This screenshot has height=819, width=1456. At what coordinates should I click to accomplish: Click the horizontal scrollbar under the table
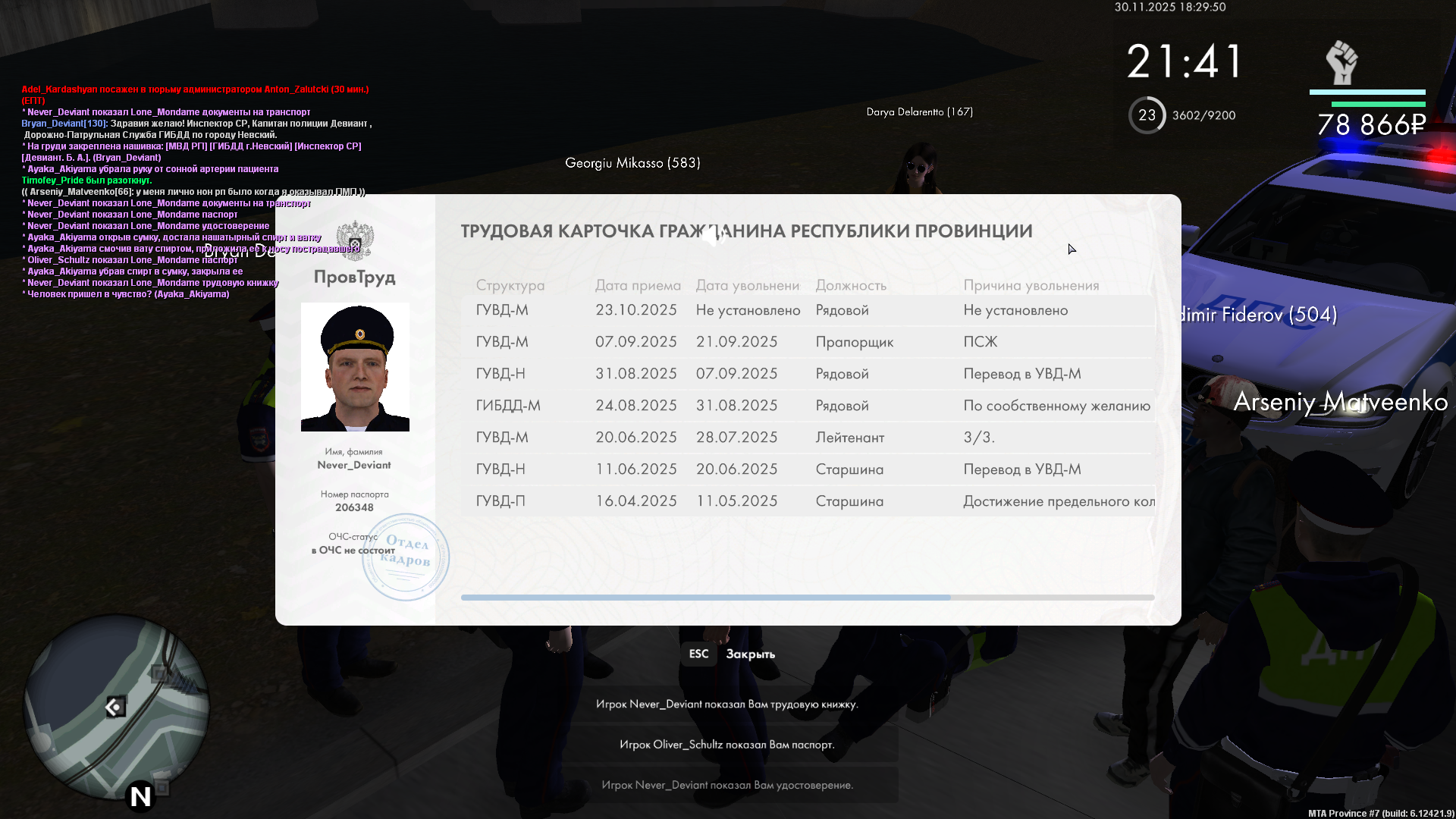(705, 598)
